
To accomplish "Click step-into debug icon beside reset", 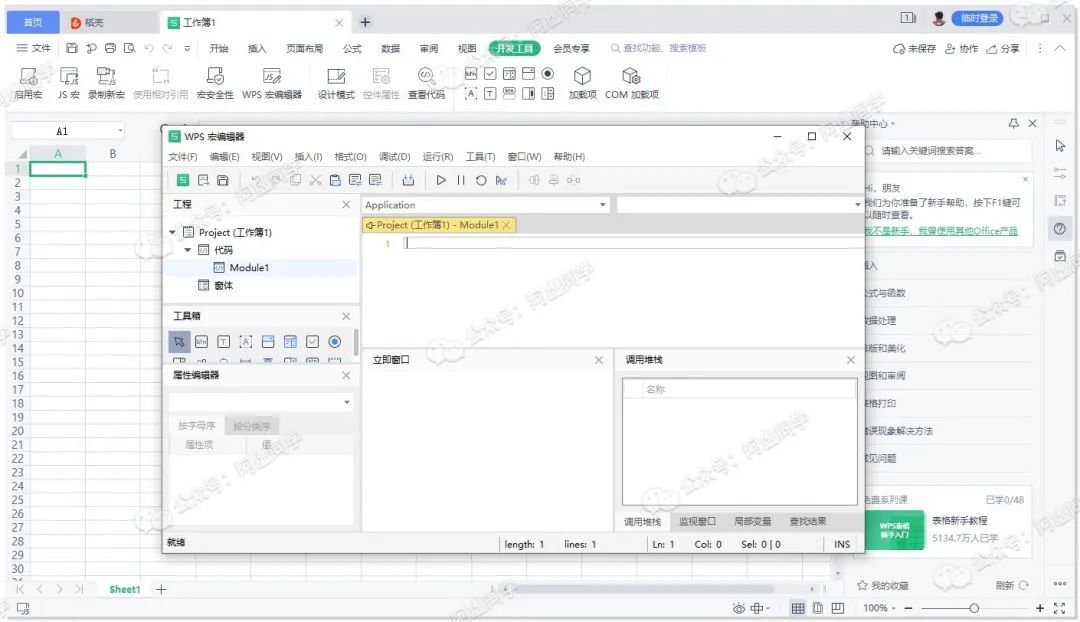I will click(x=501, y=180).
